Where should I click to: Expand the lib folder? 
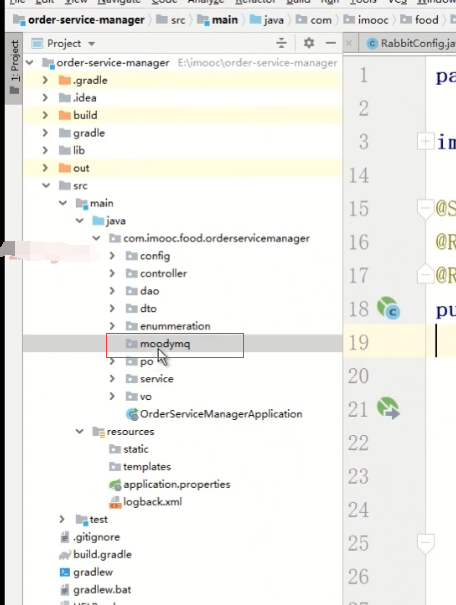click(45, 150)
